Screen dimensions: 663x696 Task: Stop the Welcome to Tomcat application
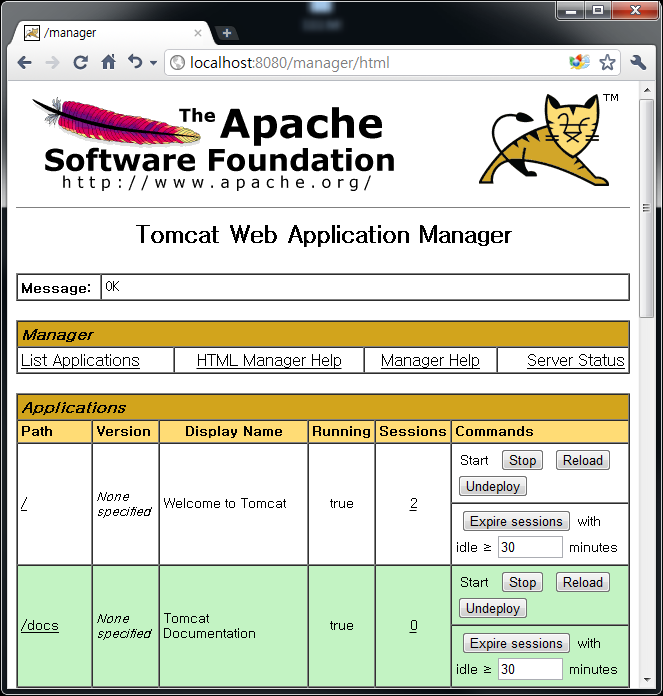522,460
